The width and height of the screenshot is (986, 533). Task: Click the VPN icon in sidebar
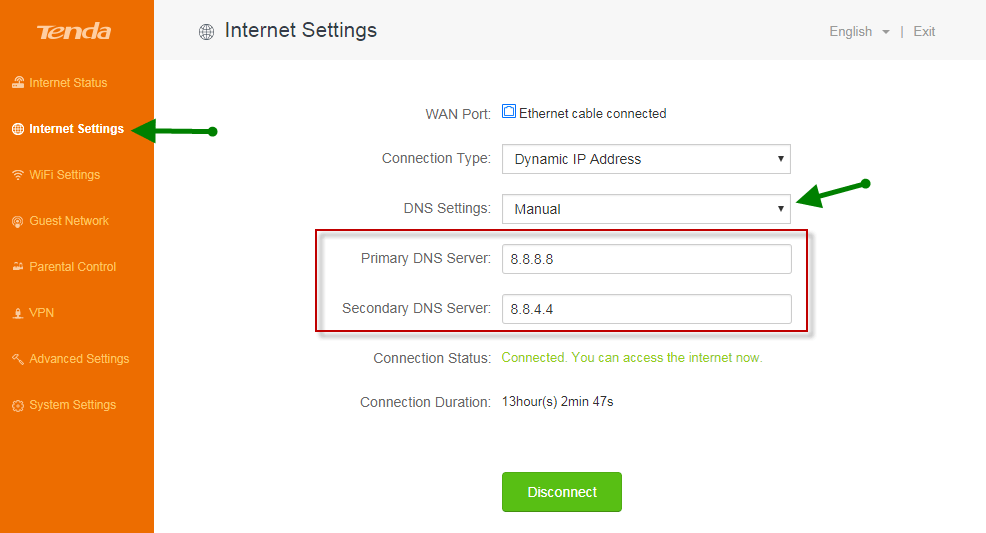tap(18, 313)
